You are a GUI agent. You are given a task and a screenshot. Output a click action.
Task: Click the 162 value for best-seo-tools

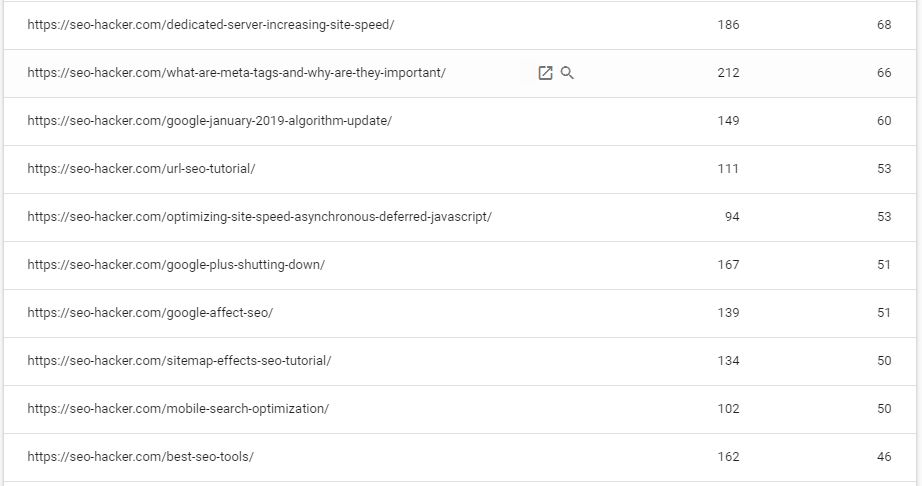[x=728, y=457]
